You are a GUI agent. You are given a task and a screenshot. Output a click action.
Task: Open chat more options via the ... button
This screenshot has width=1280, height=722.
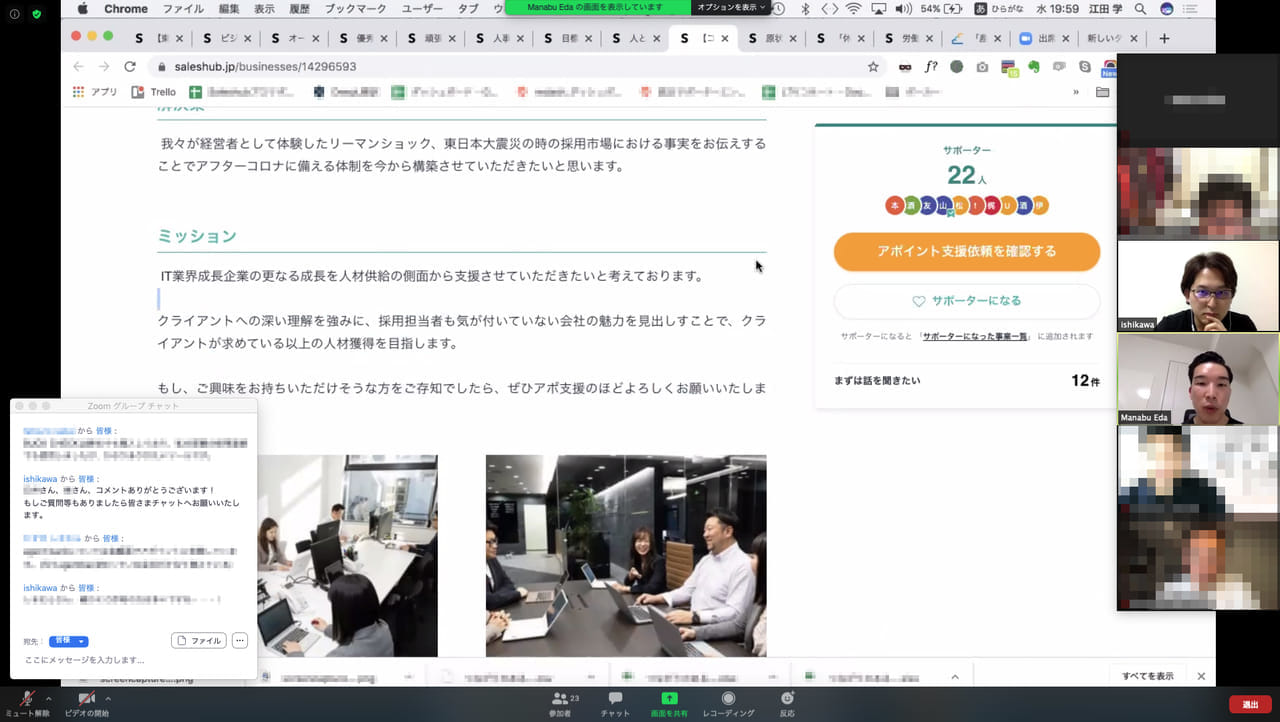point(239,641)
